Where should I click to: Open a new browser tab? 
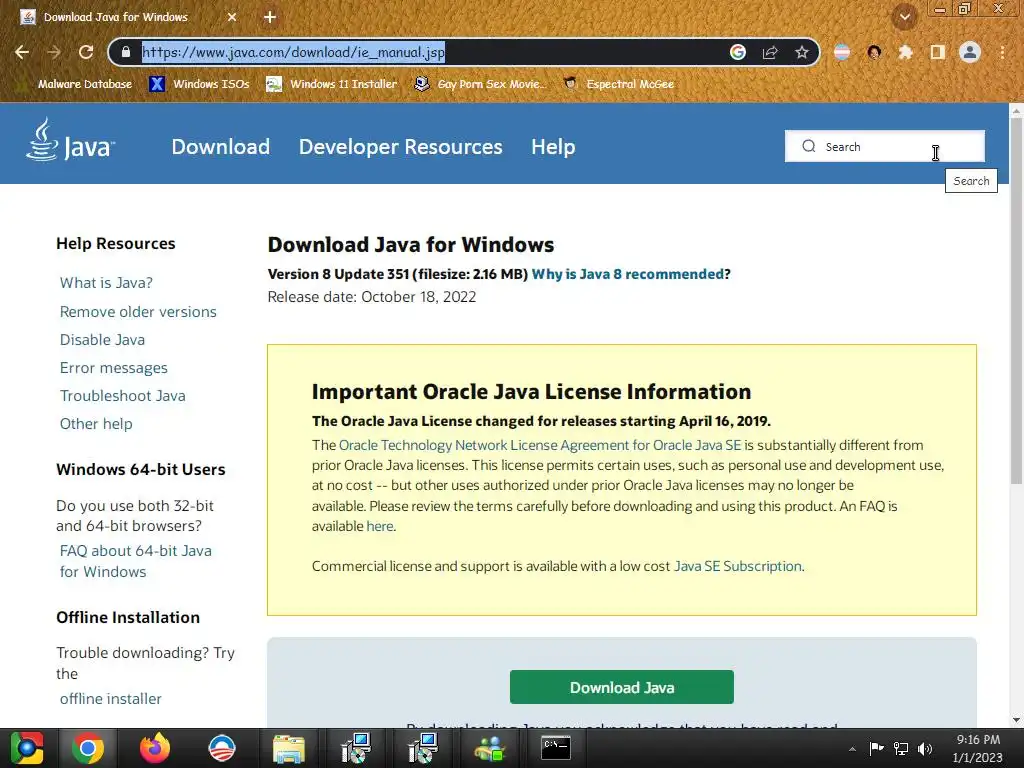click(270, 17)
